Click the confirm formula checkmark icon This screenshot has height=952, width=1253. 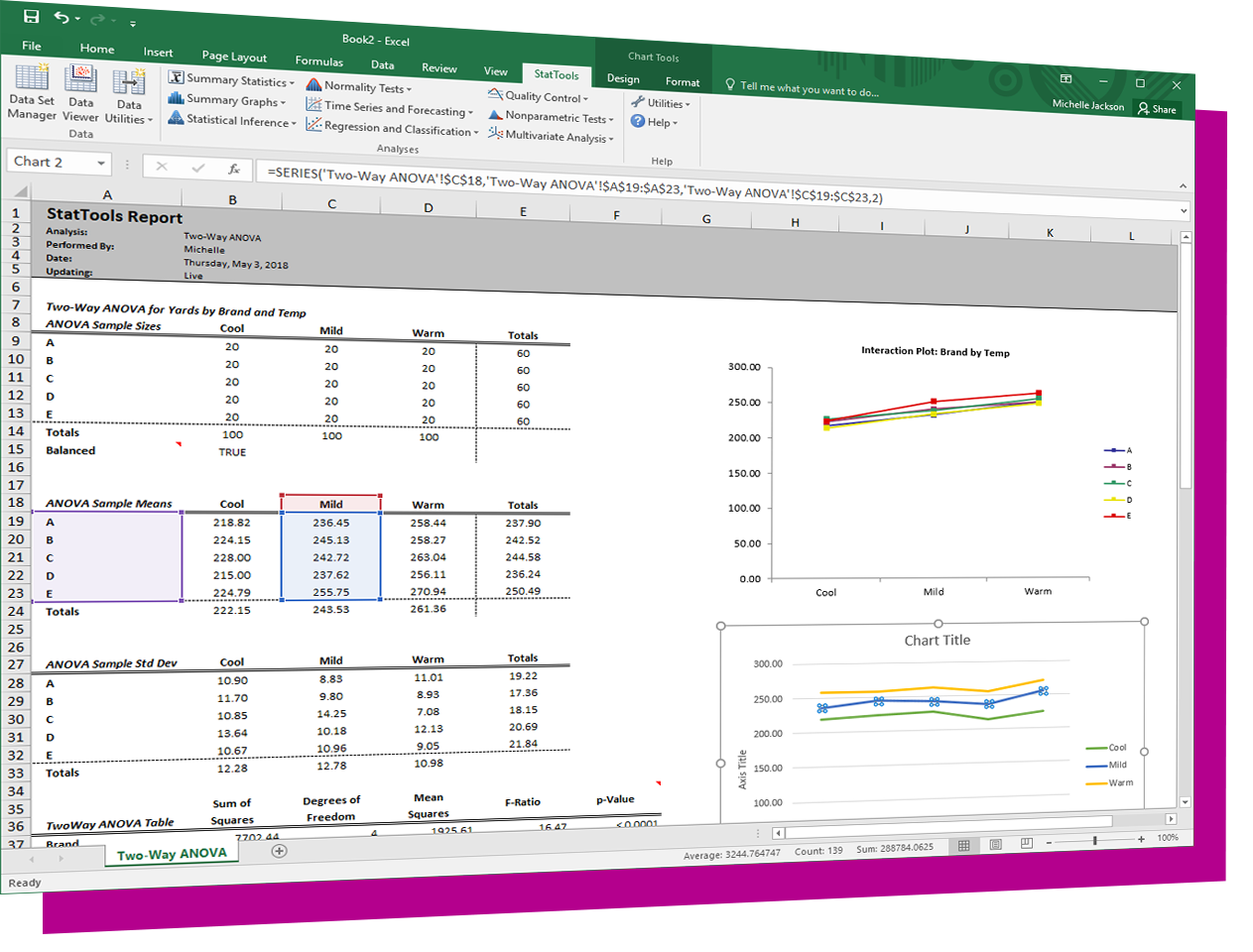197,168
